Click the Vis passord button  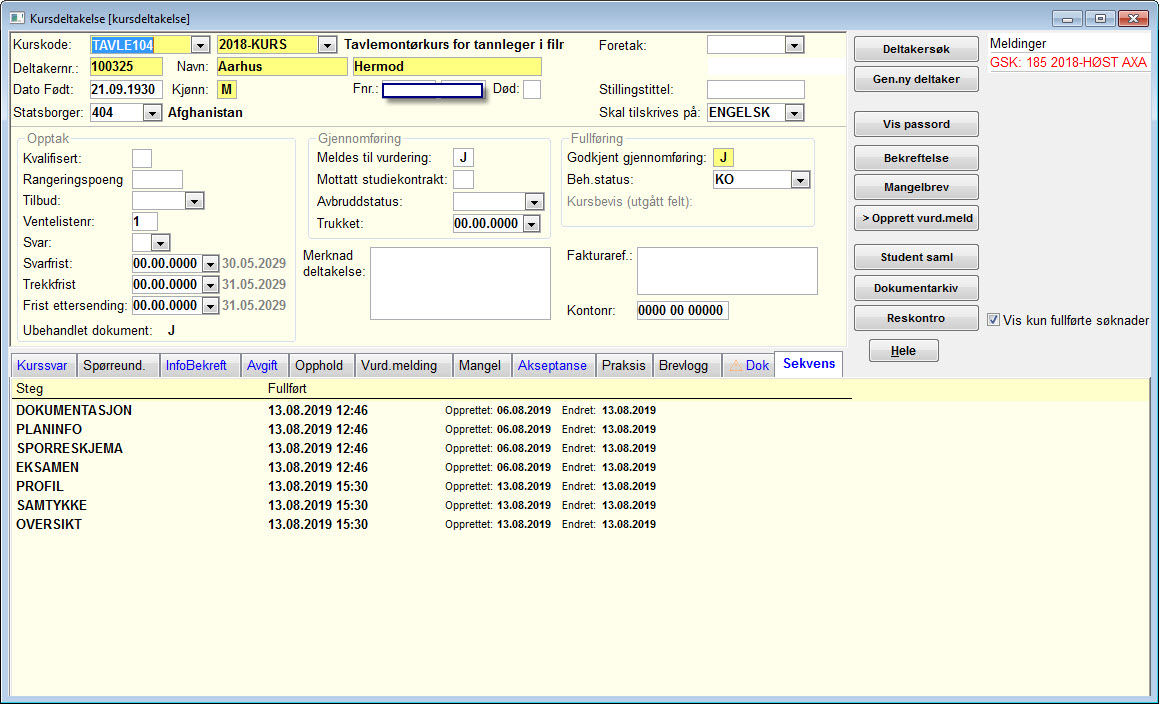[917, 124]
